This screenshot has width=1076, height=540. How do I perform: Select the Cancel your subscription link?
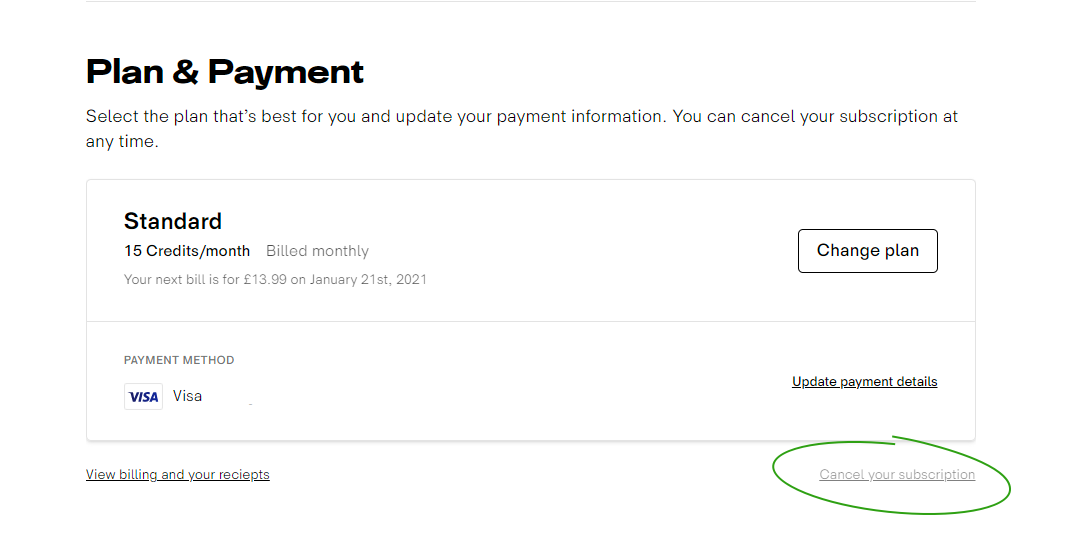tap(897, 474)
